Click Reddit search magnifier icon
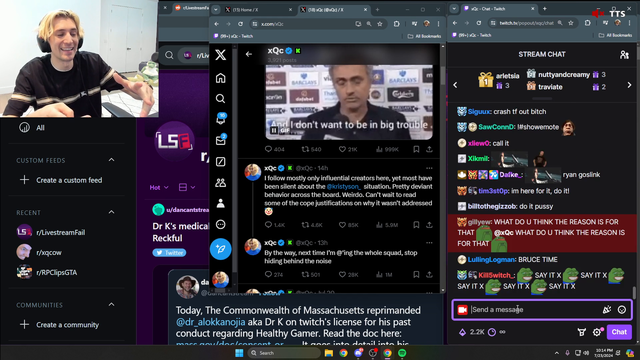The width and height of the screenshot is (640, 360). [169, 55]
